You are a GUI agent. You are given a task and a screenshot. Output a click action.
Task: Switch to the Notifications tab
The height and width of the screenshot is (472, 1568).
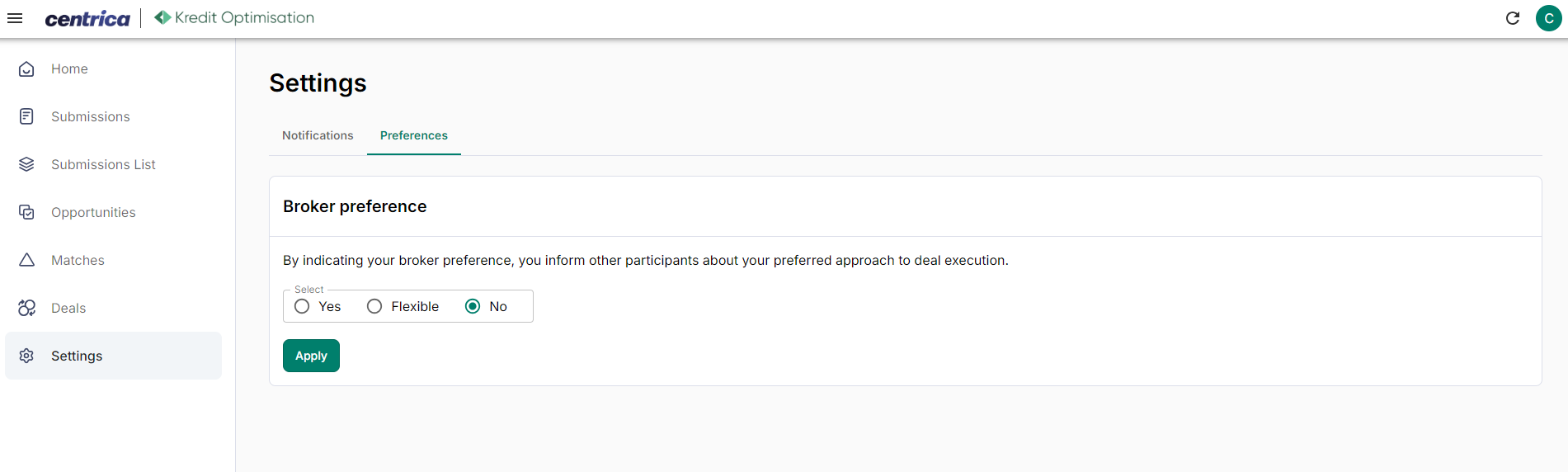[318, 135]
